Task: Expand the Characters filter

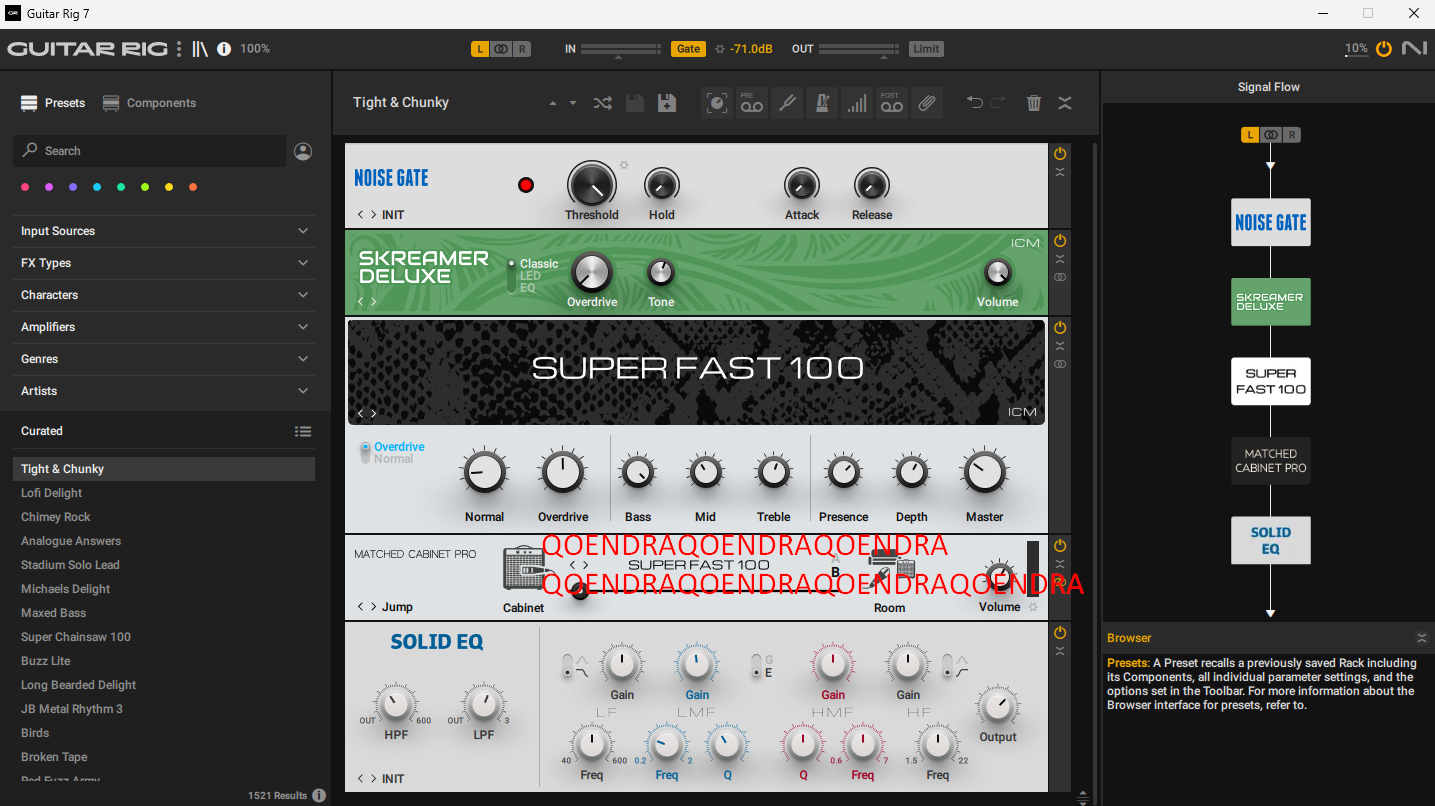Action: 166,295
